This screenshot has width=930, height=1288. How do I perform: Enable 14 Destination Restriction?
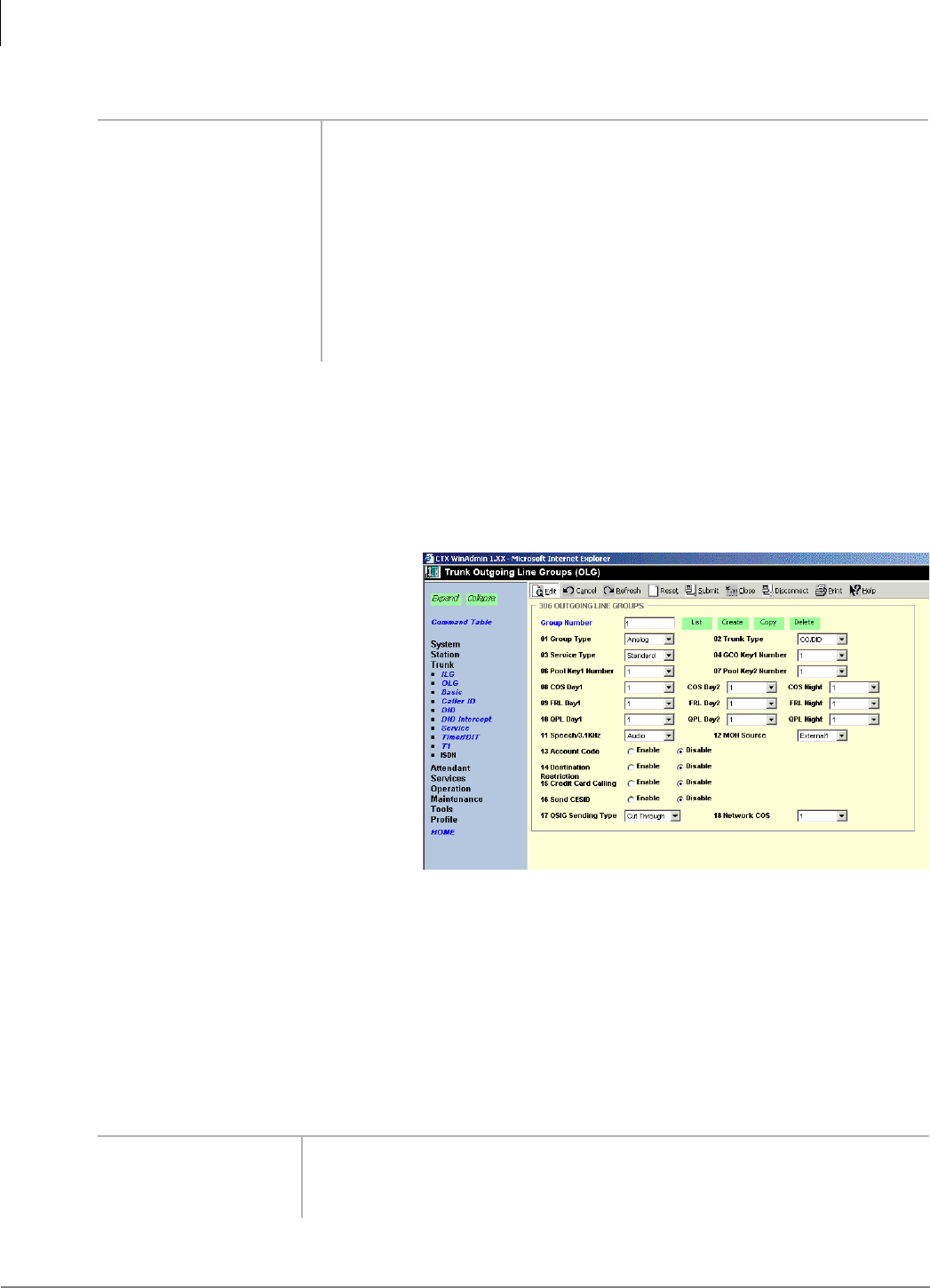[x=631, y=767]
